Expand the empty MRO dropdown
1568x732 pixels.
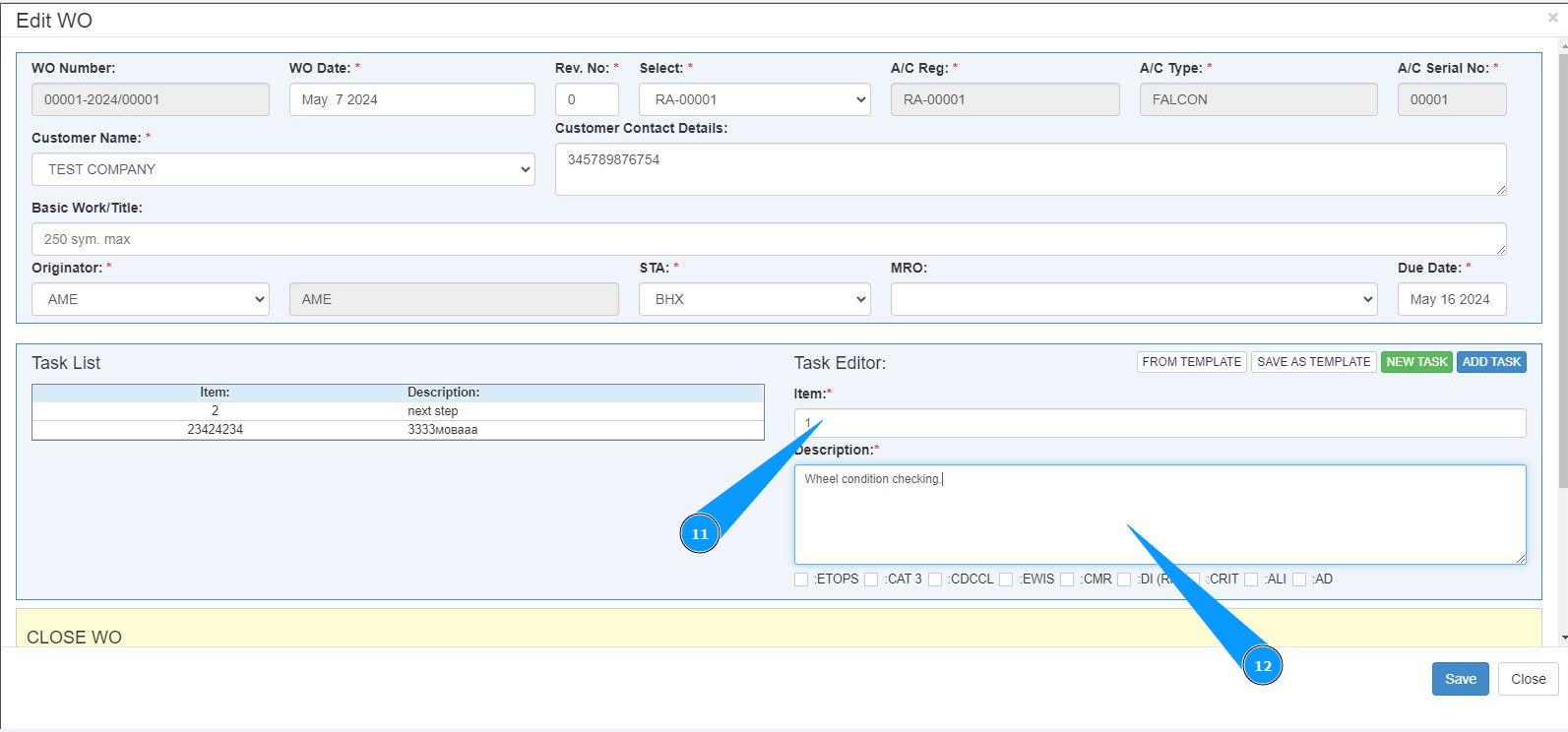click(x=1133, y=299)
